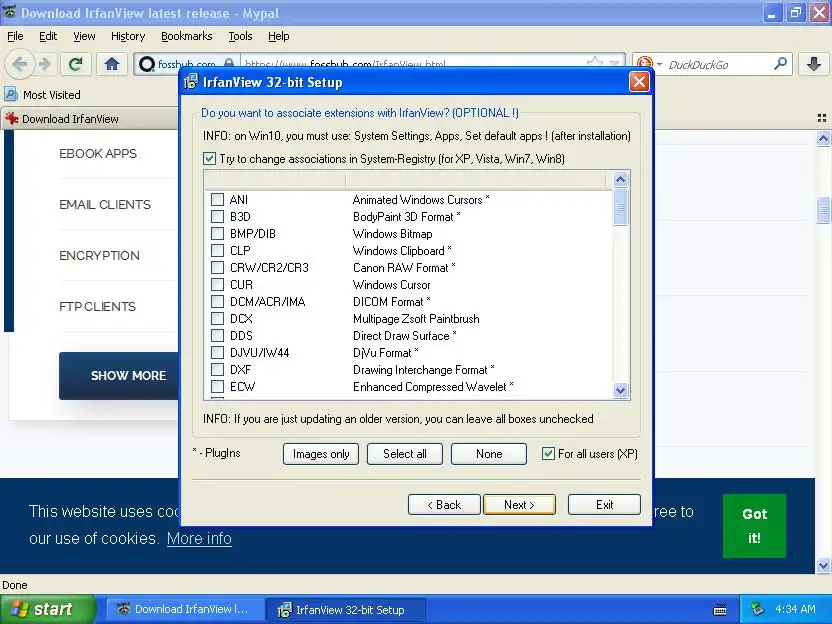The height and width of the screenshot is (624, 832).
Task: Click the browser page scrollbar thumb
Action: [823, 210]
